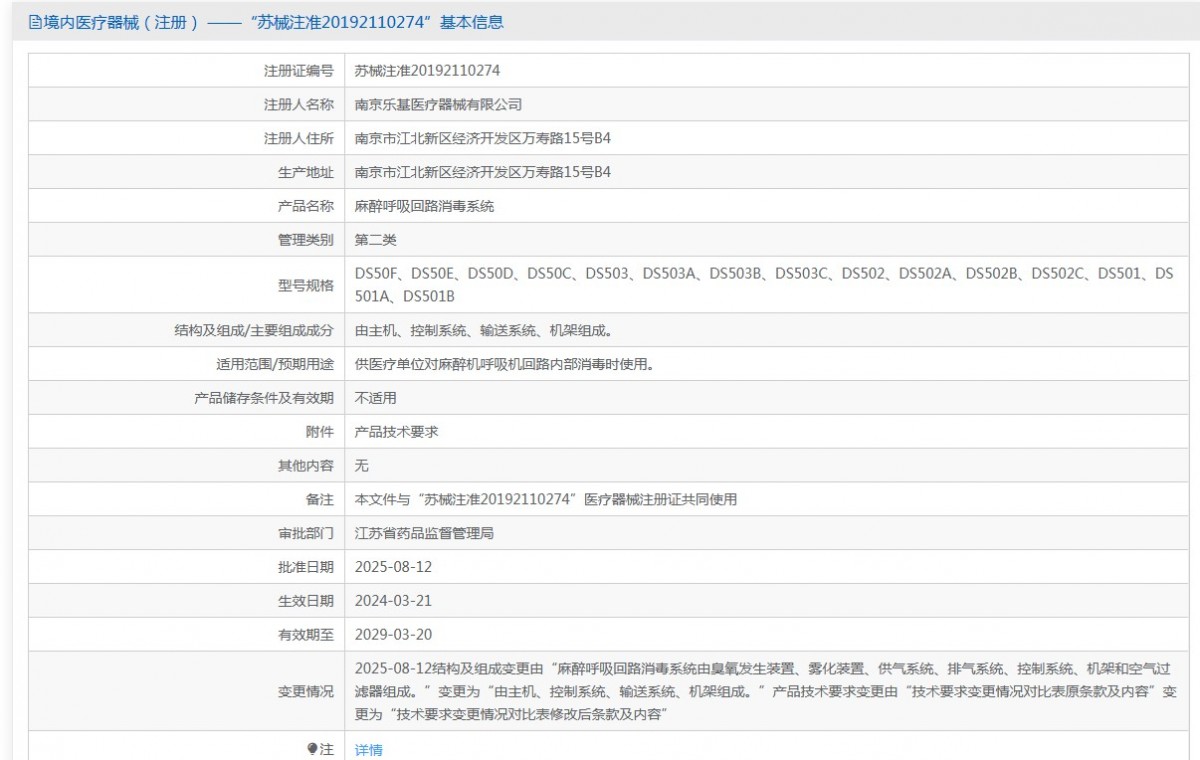Click the 不适用 storage conditions value

pyautogui.click(x=376, y=398)
